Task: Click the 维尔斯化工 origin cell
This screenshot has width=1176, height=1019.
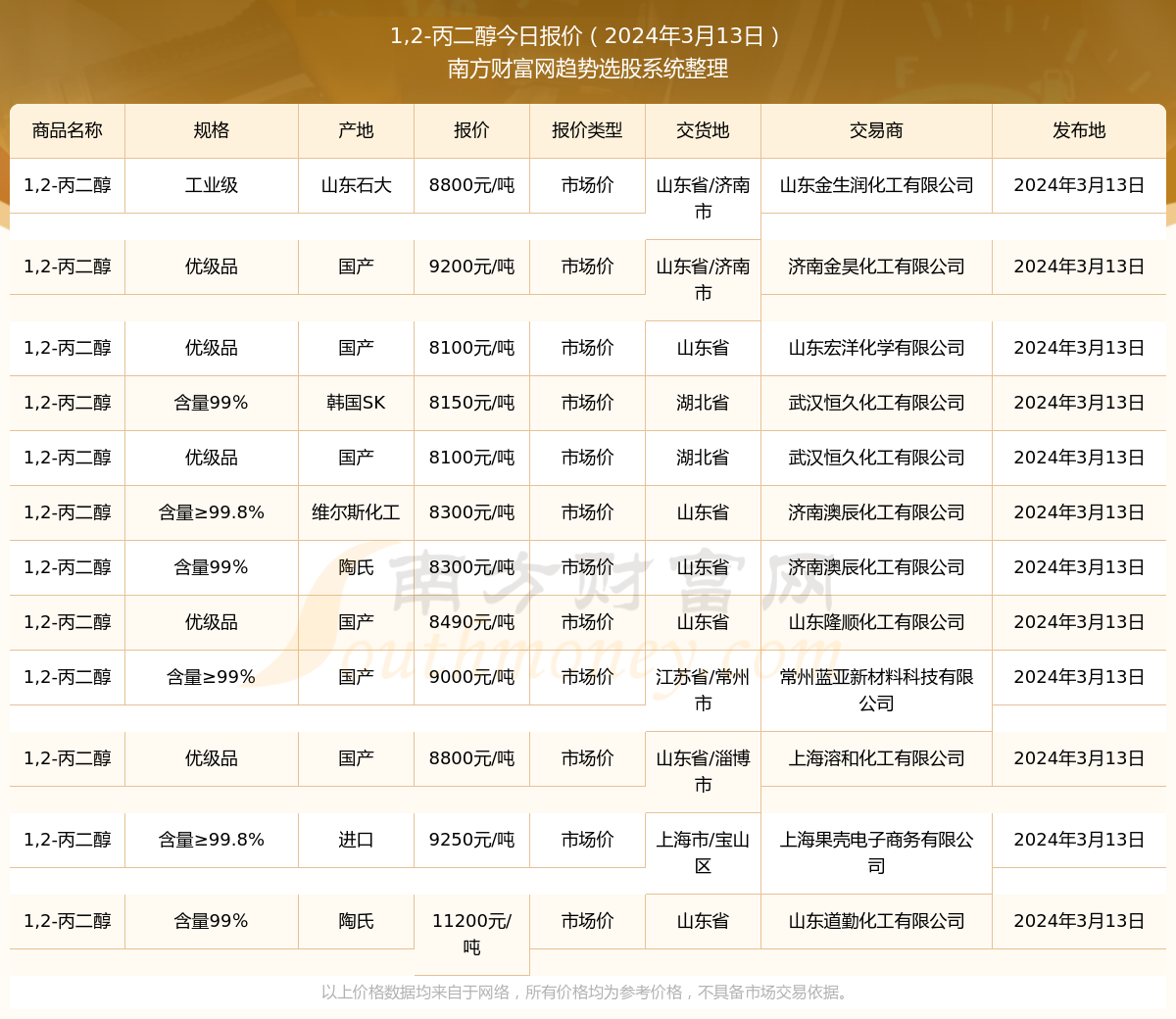Action: [x=356, y=512]
